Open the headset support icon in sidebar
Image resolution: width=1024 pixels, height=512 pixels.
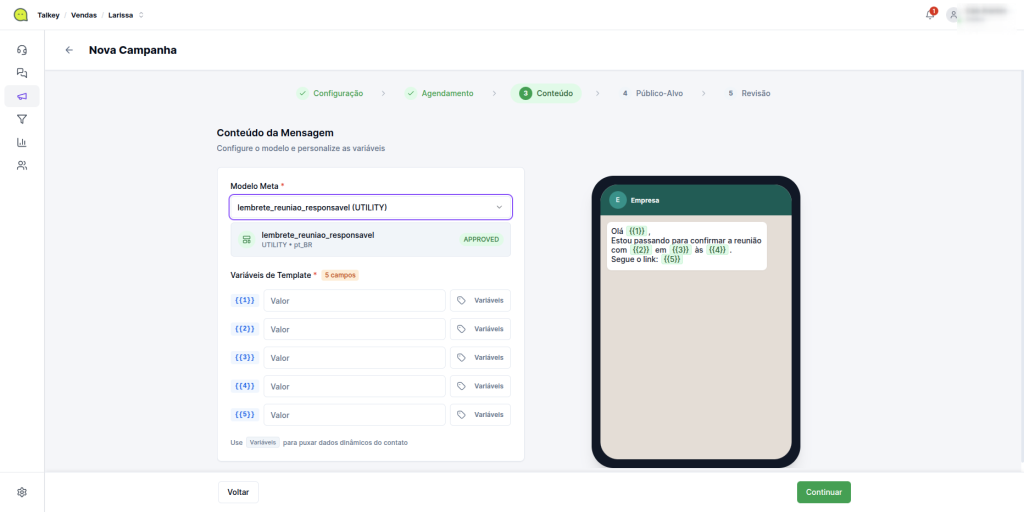(x=22, y=50)
